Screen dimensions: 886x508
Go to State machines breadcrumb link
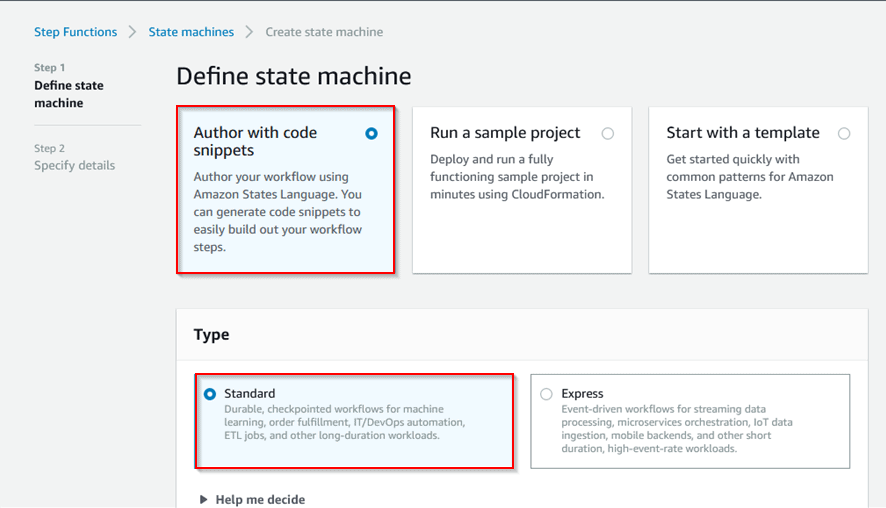191,32
